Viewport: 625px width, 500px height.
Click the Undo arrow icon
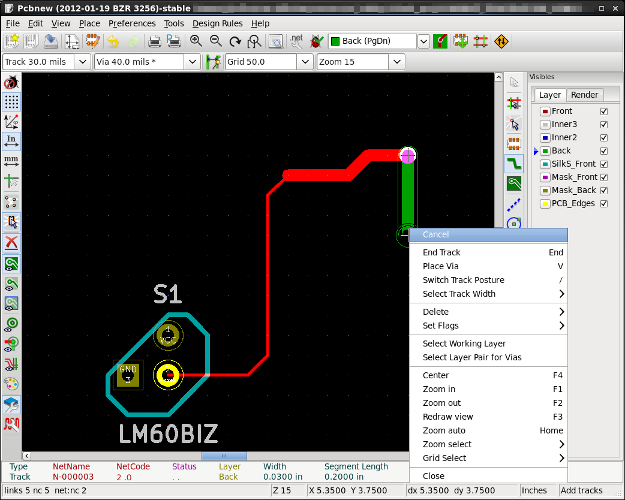[x=113, y=41]
